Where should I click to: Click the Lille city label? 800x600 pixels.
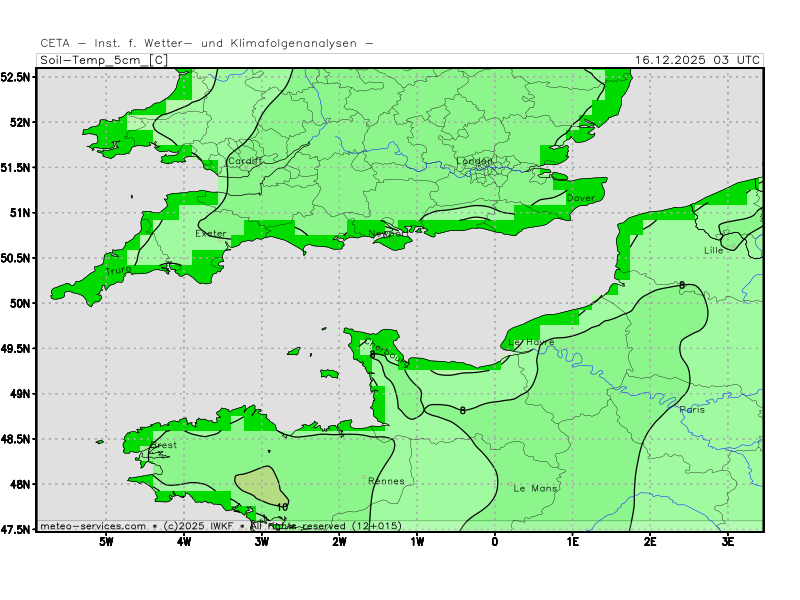click(713, 250)
